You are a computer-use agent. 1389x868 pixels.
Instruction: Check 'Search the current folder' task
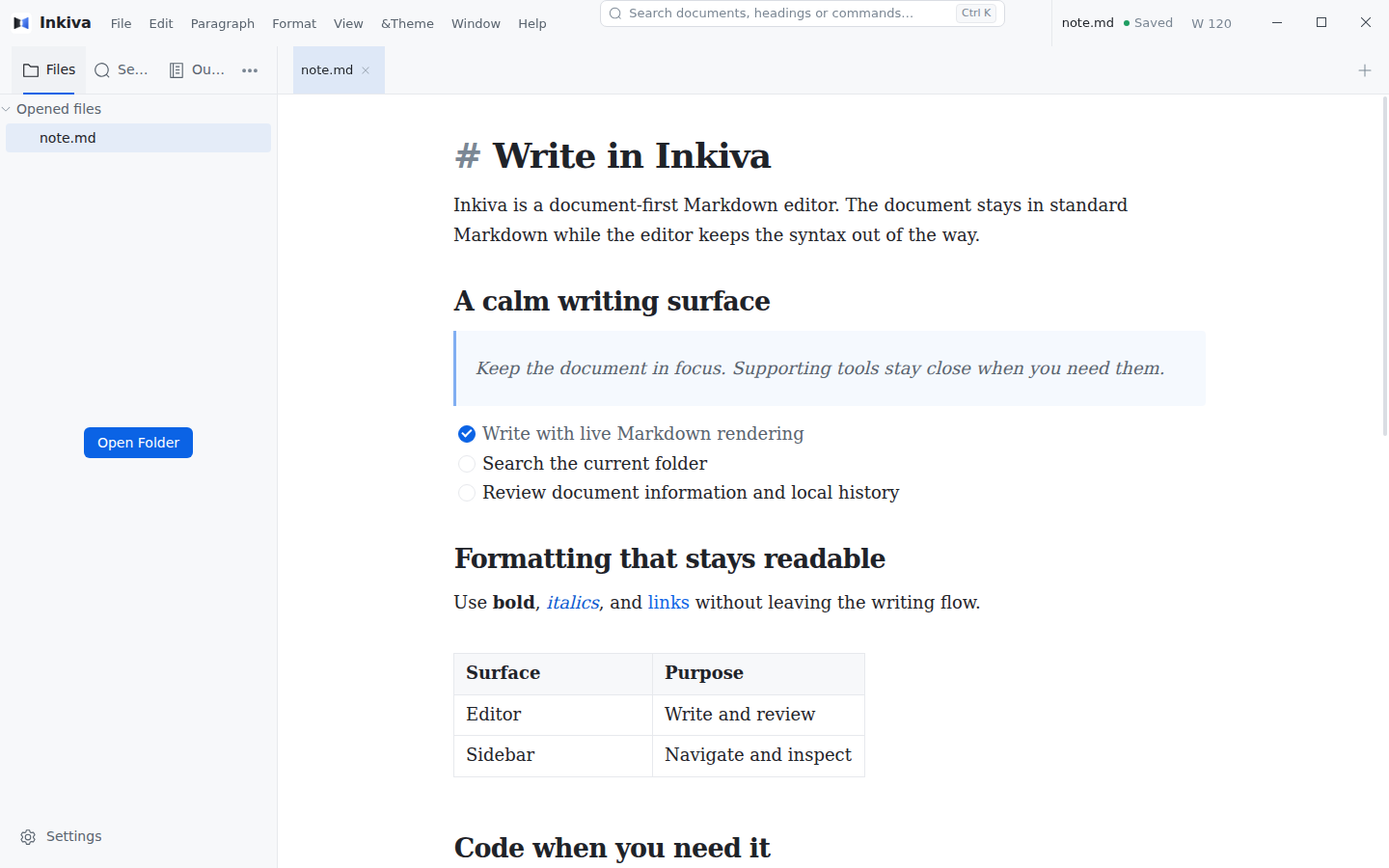coord(467,464)
